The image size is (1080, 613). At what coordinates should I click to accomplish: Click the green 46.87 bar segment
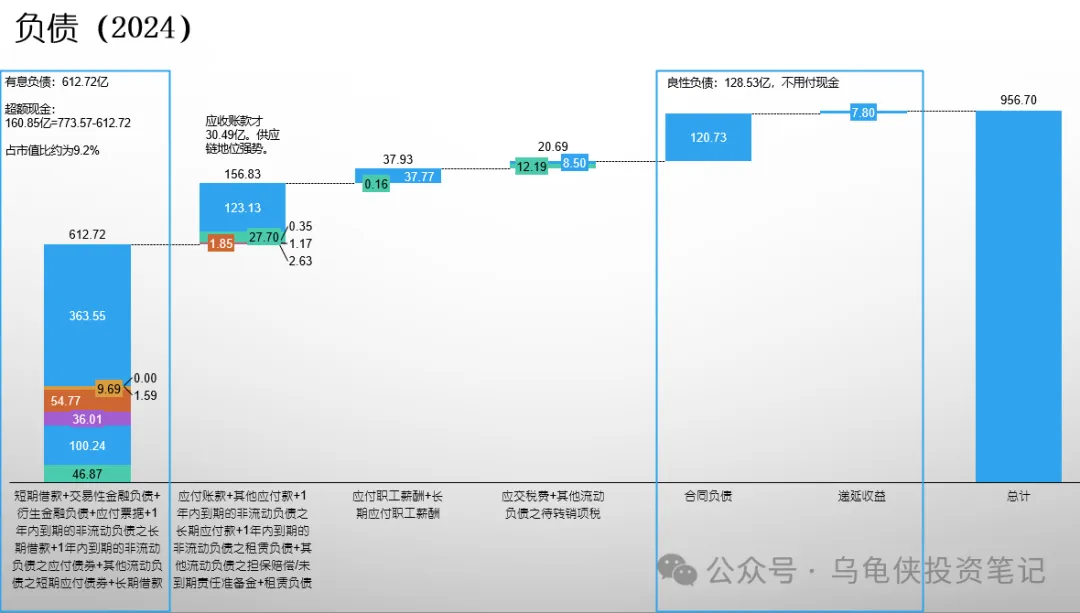[x=87, y=474]
